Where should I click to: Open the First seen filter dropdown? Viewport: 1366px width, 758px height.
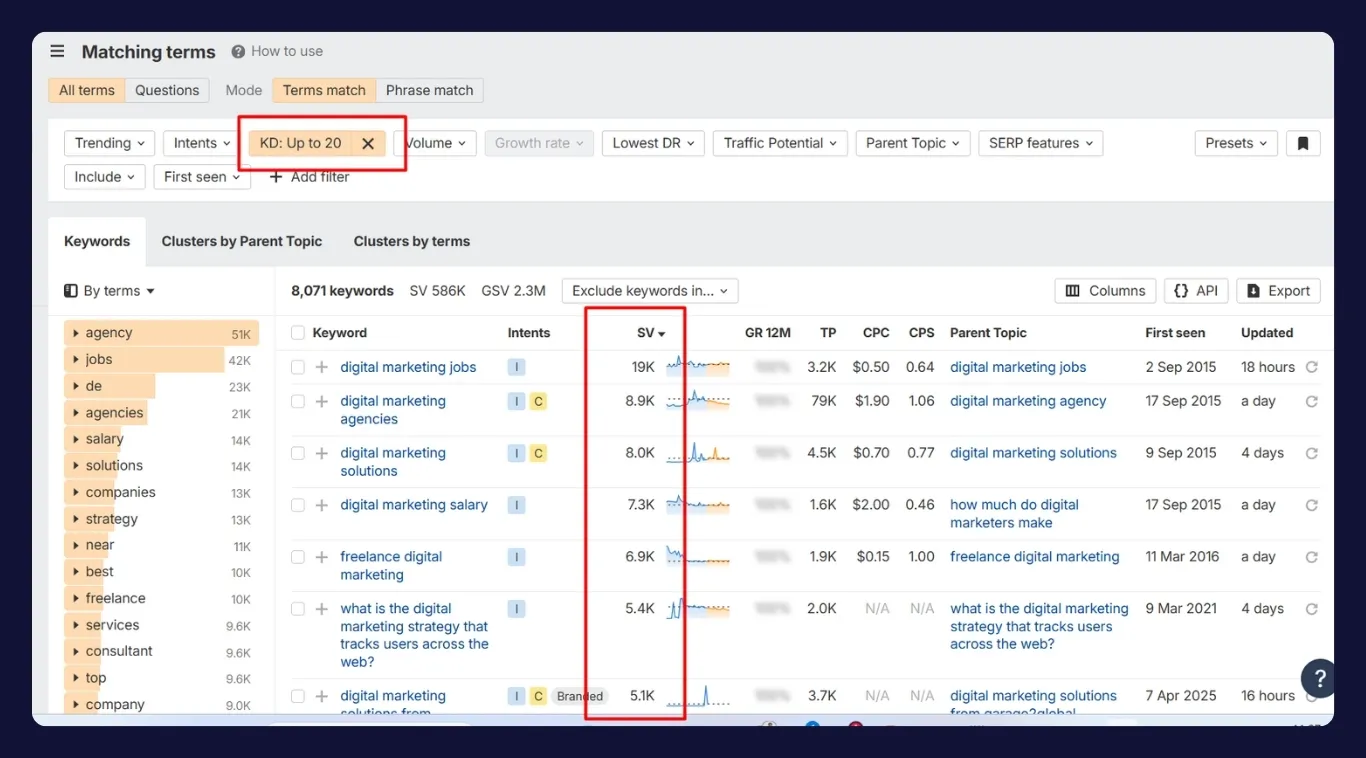tap(203, 177)
